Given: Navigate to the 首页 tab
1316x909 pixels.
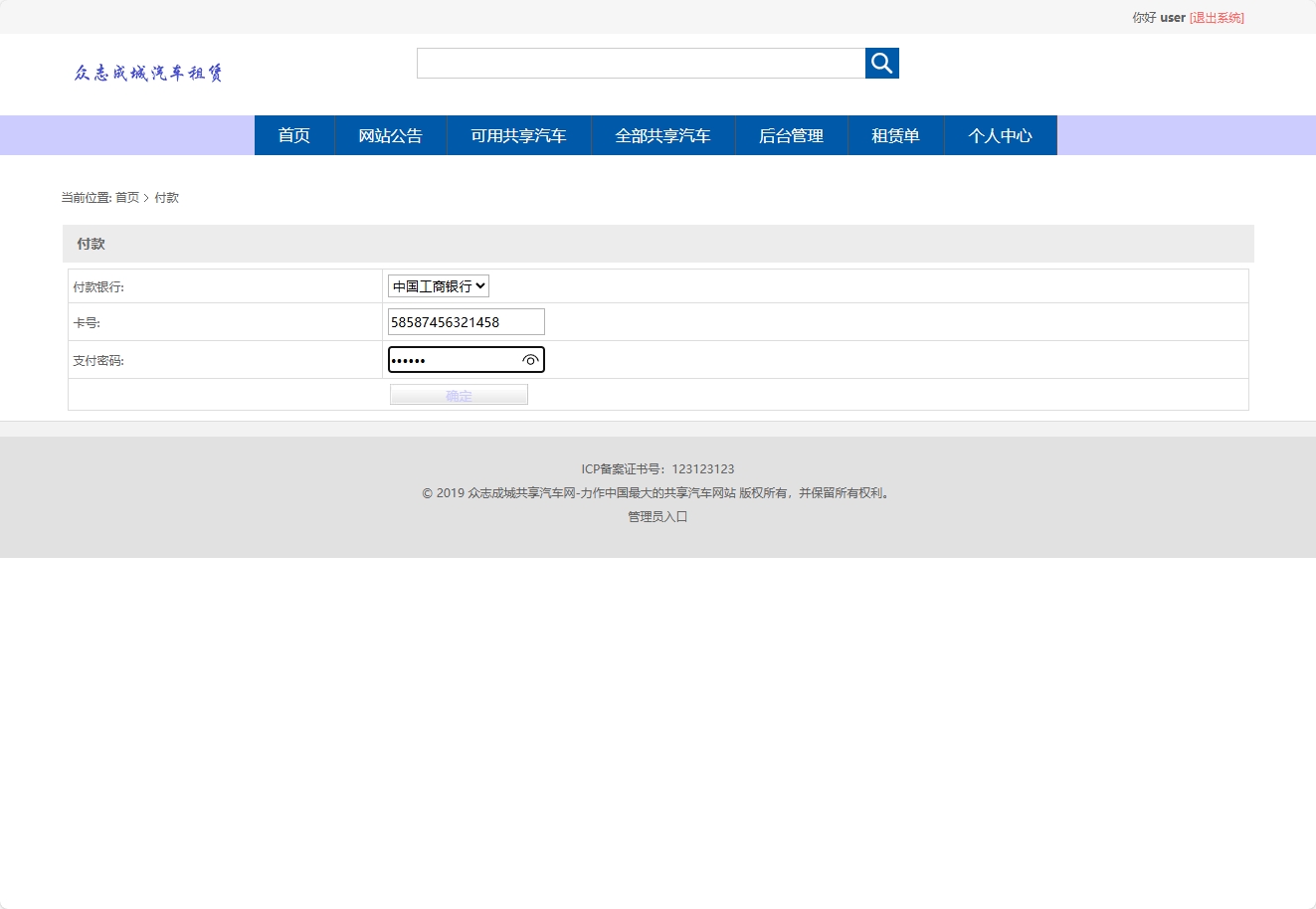Looking at the screenshot, I should pyautogui.click(x=294, y=135).
